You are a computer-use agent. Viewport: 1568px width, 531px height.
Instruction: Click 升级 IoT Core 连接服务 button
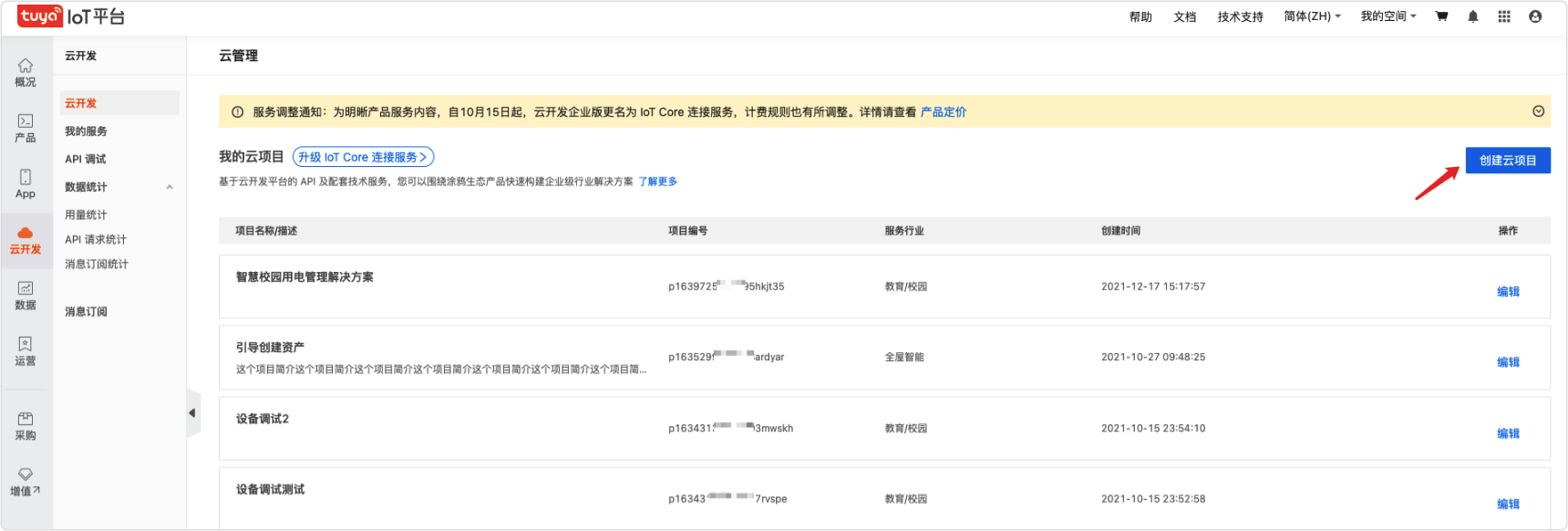point(363,157)
